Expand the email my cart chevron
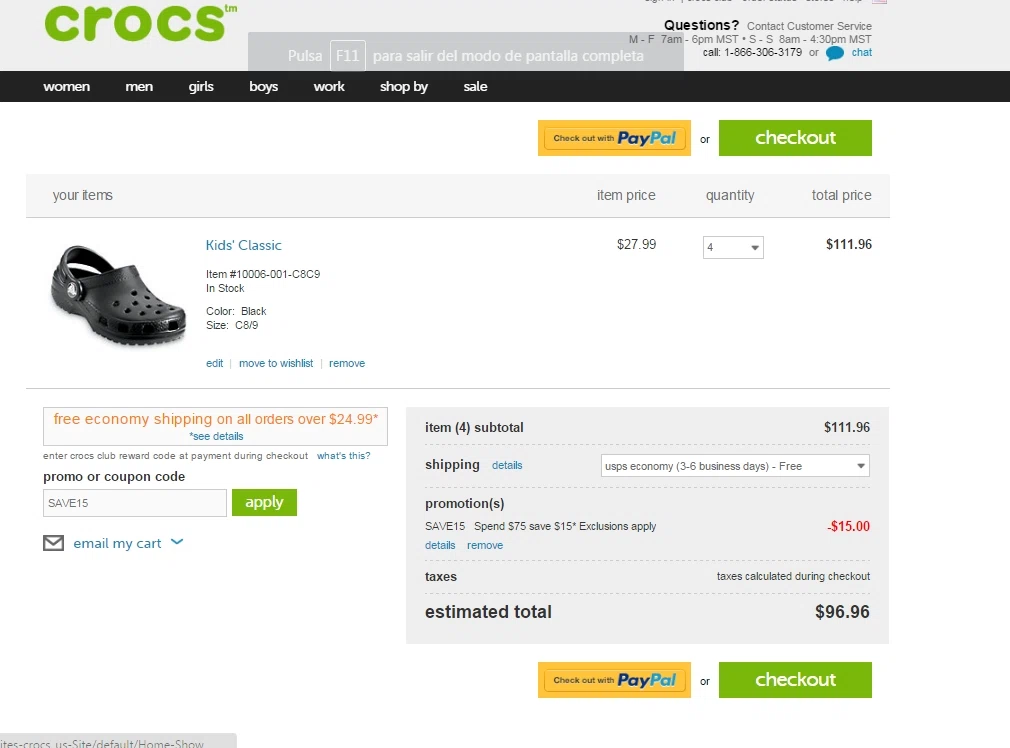 point(177,542)
